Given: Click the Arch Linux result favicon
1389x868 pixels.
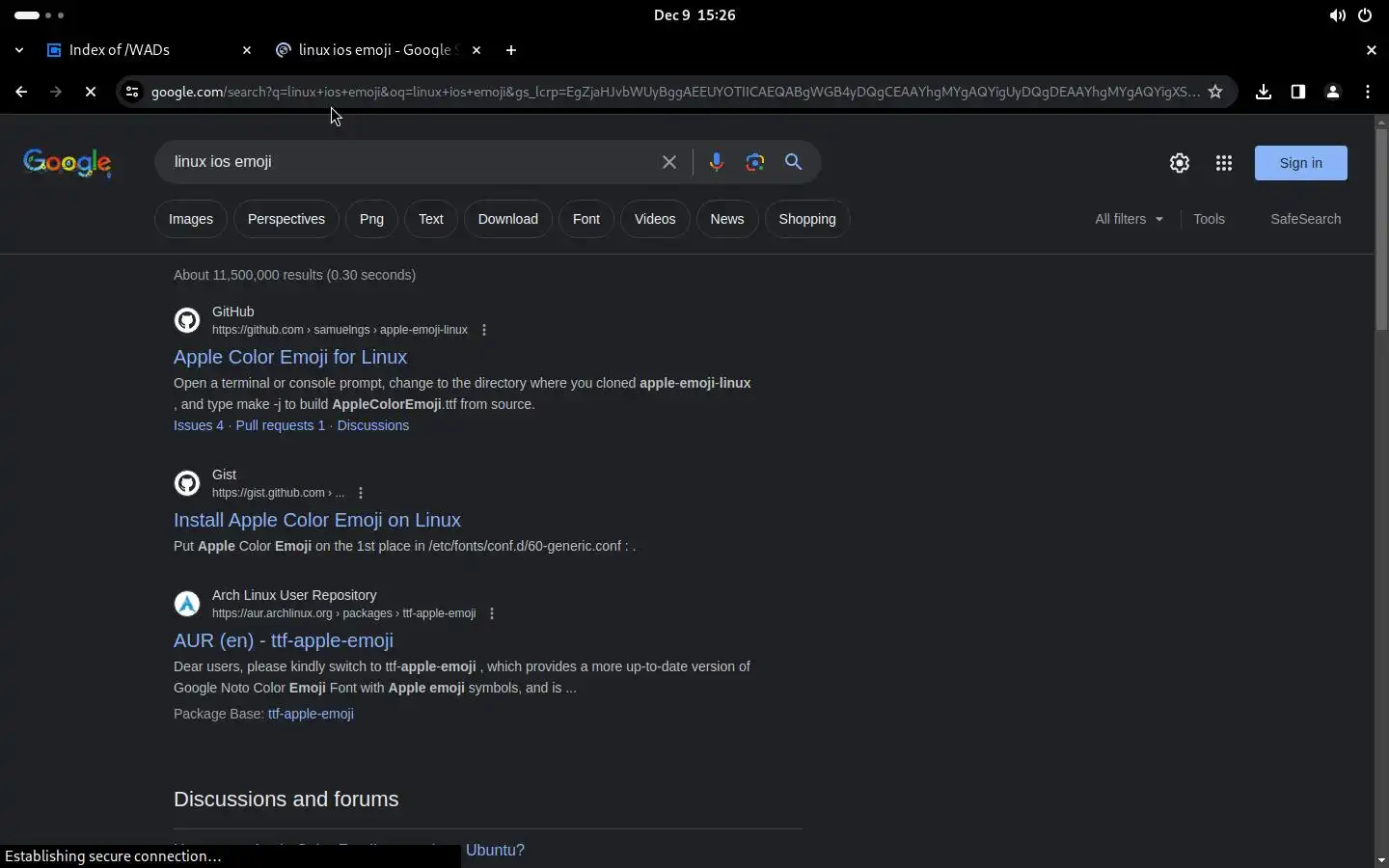Looking at the screenshot, I should tap(187, 604).
